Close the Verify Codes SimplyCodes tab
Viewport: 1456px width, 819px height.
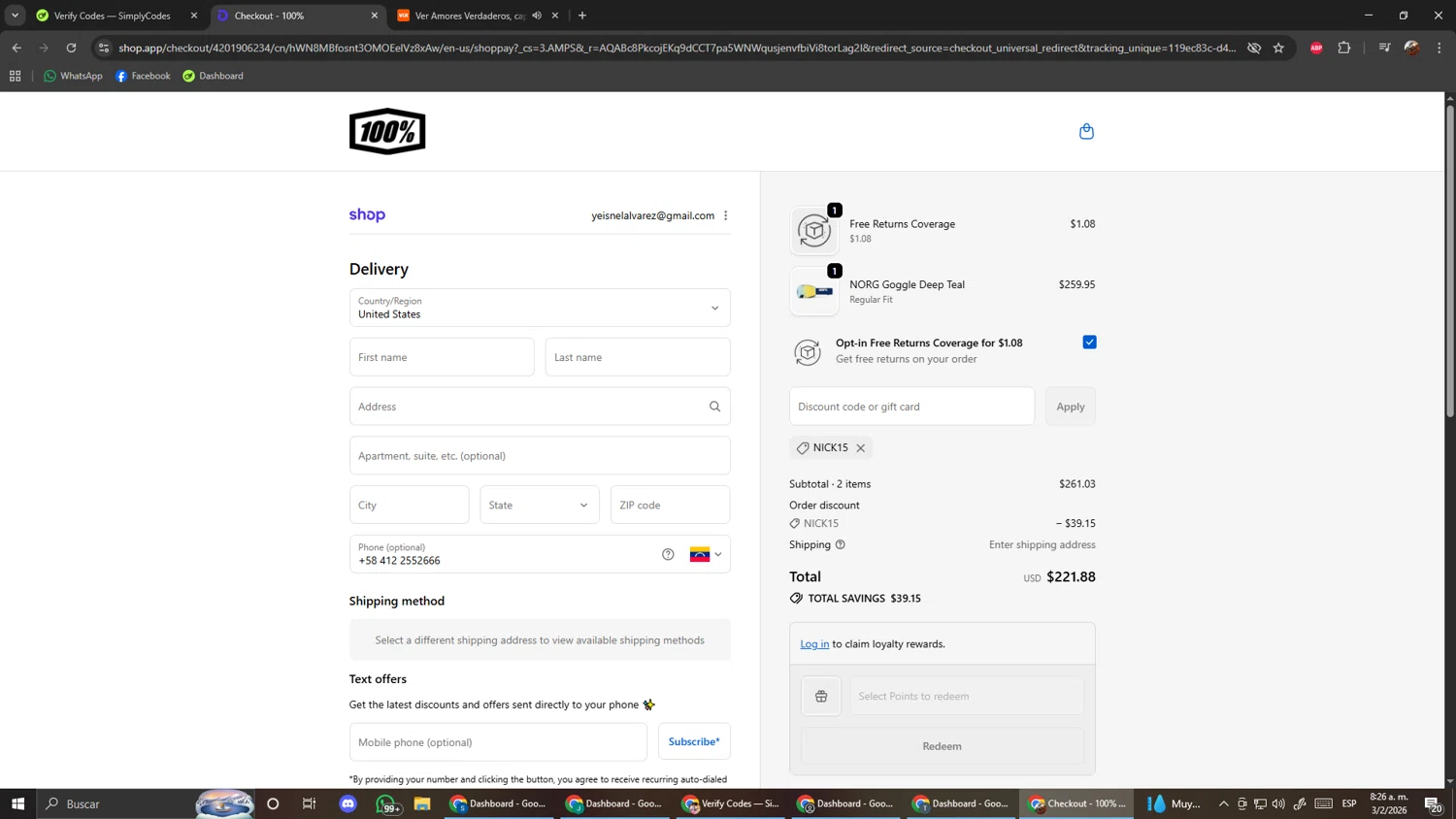coord(194,16)
